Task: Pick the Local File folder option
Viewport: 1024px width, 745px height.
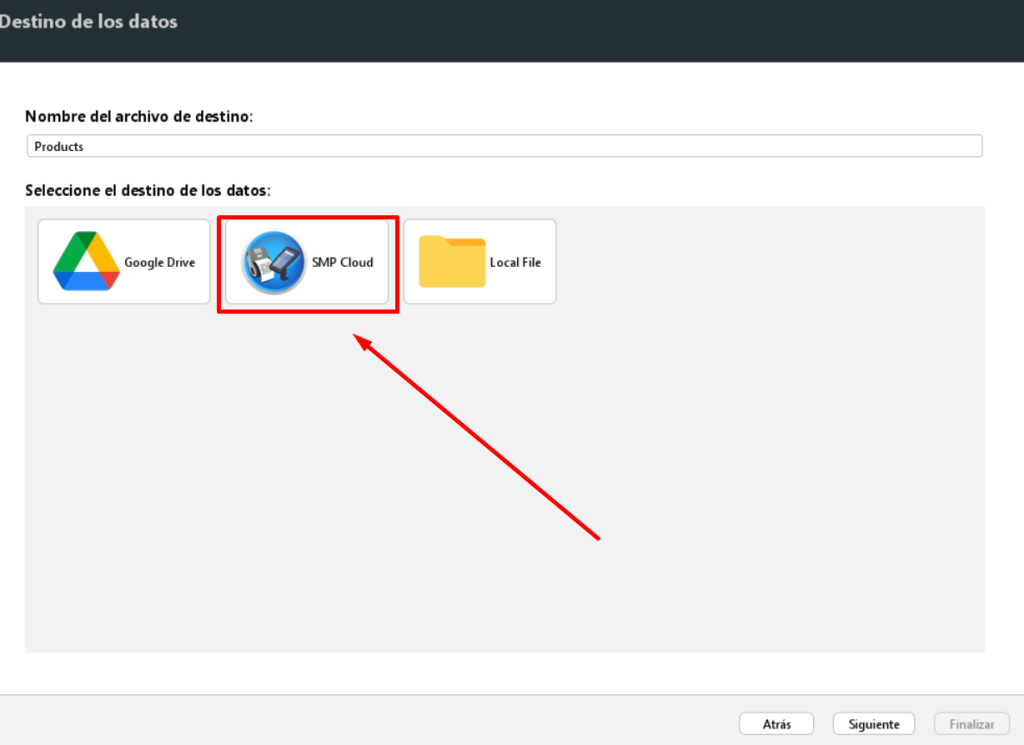Action: [x=480, y=262]
